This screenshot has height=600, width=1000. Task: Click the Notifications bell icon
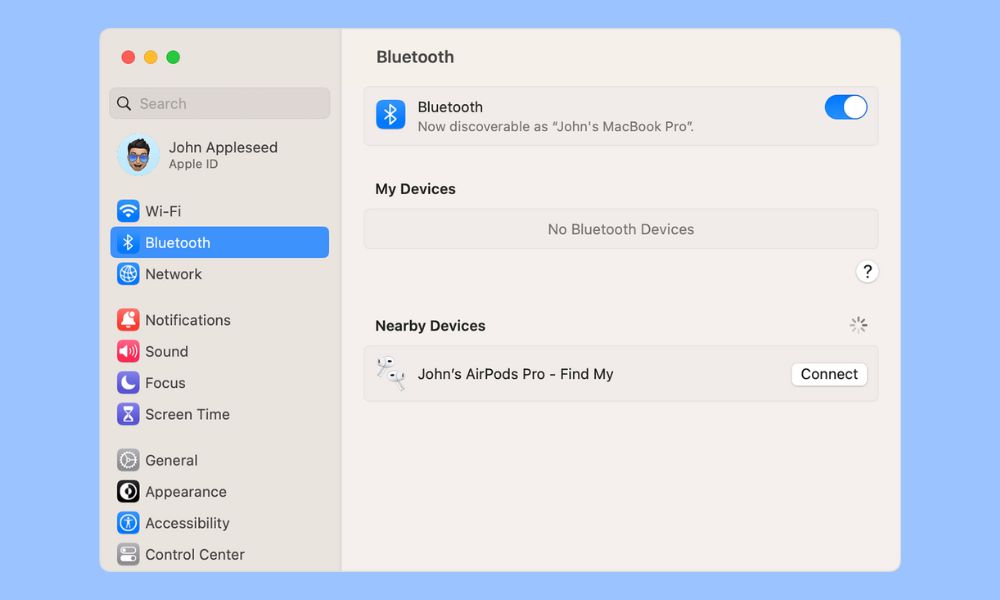point(128,320)
